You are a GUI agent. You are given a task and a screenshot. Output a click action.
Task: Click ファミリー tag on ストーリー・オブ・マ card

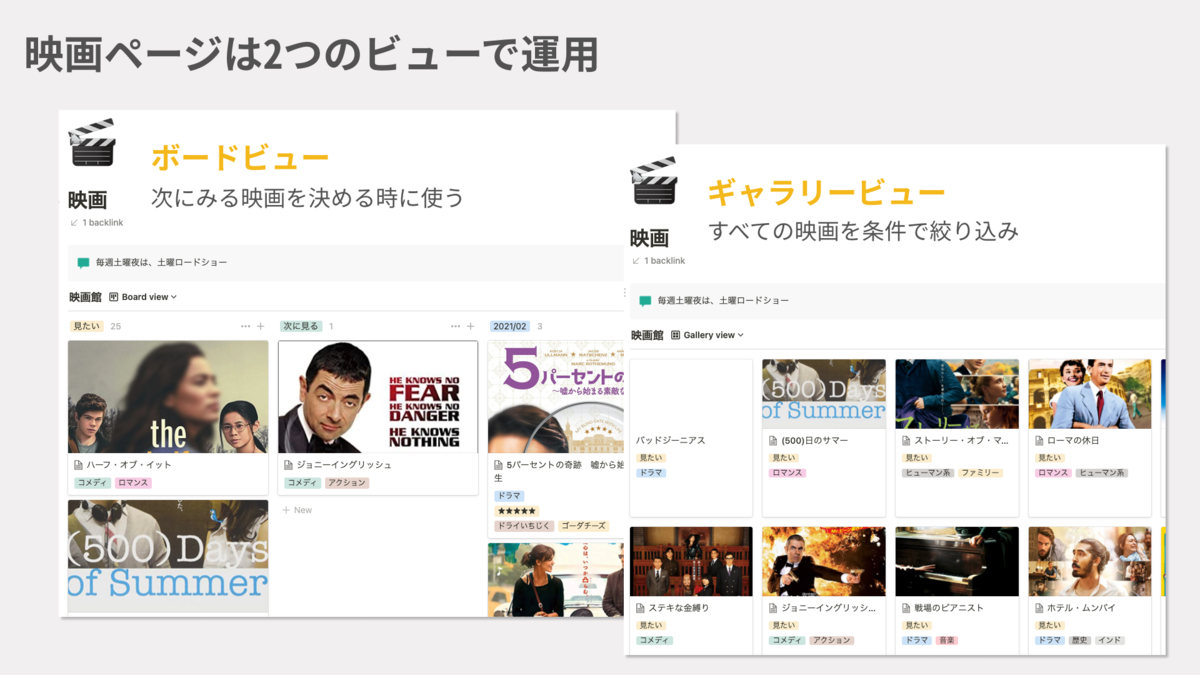(x=981, y=472)
